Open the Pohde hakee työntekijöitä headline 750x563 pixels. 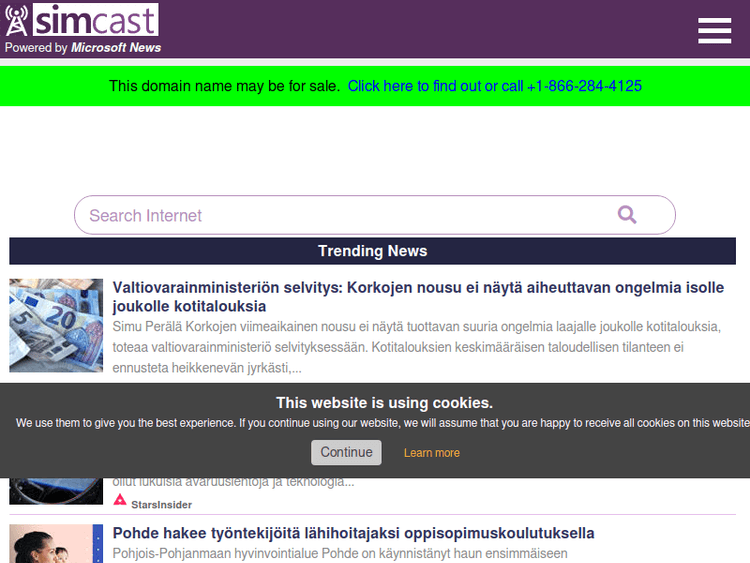353,533
